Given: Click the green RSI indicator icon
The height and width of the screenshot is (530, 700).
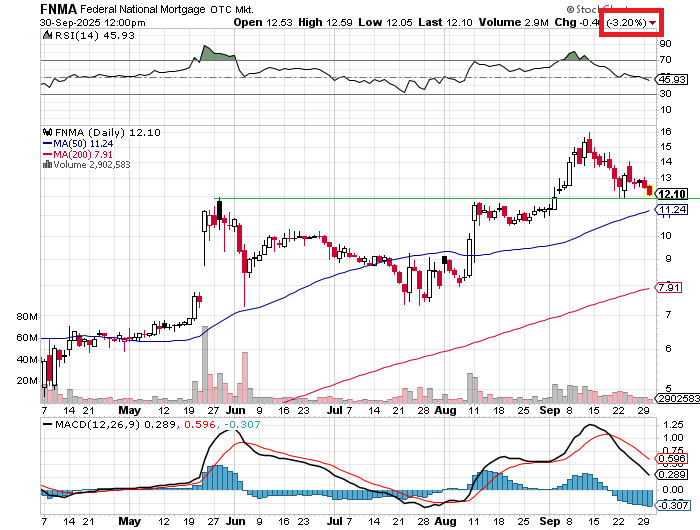Looking at the screenshot, I should point(47,35).
